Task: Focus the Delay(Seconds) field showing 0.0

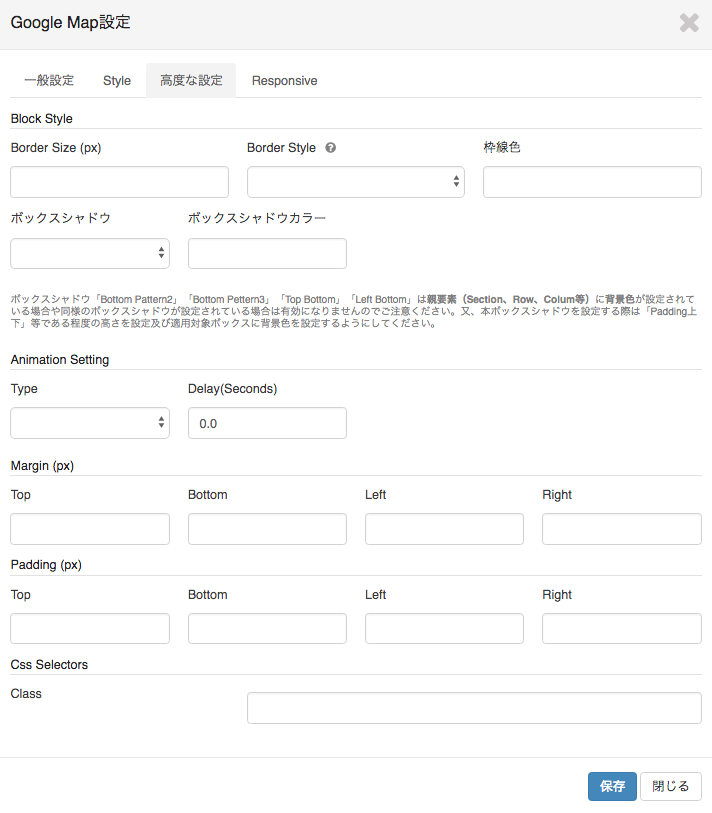Action: pyautogui.click(x=267, y=423)
